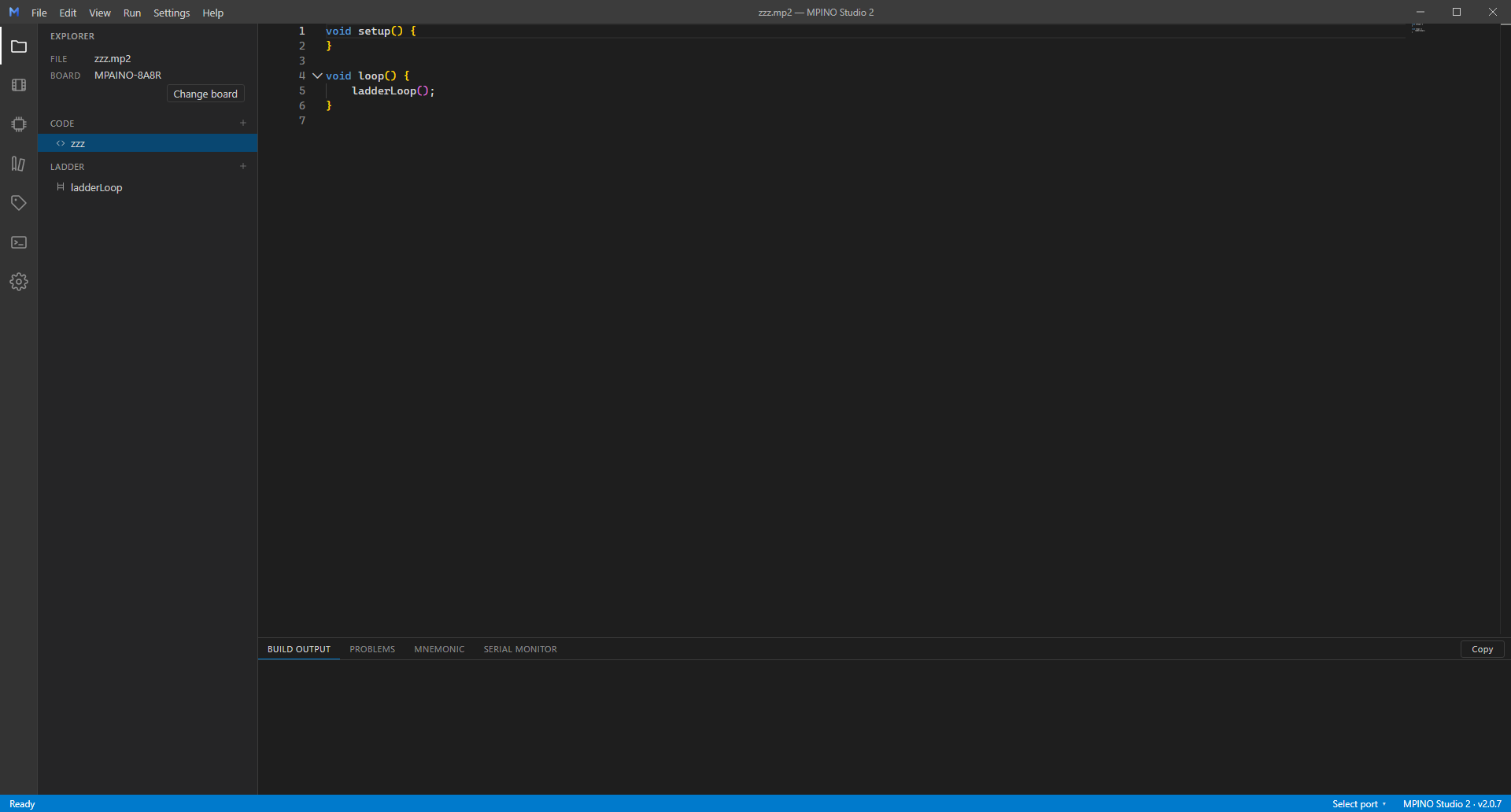Open the terminal console sidebar icon
1511x812 pixels.
click(x=19, y=242)
